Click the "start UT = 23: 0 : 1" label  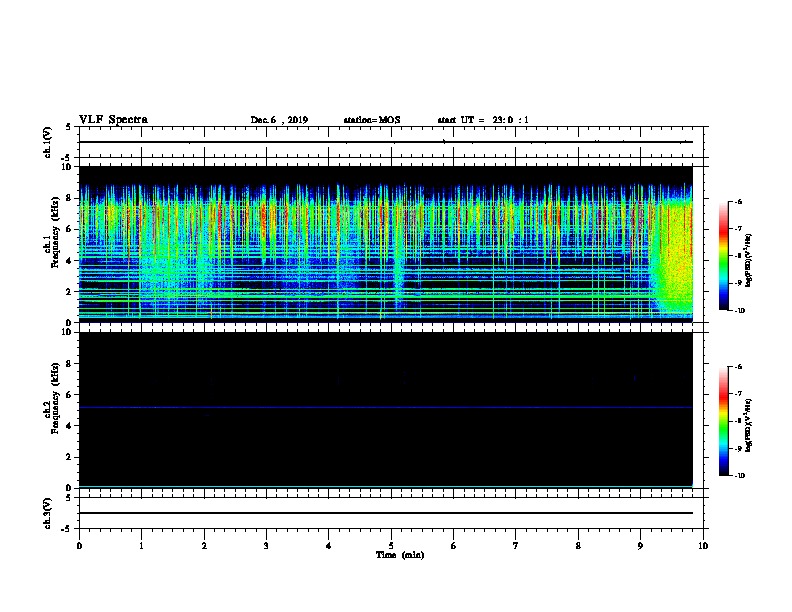click(483, 120)
